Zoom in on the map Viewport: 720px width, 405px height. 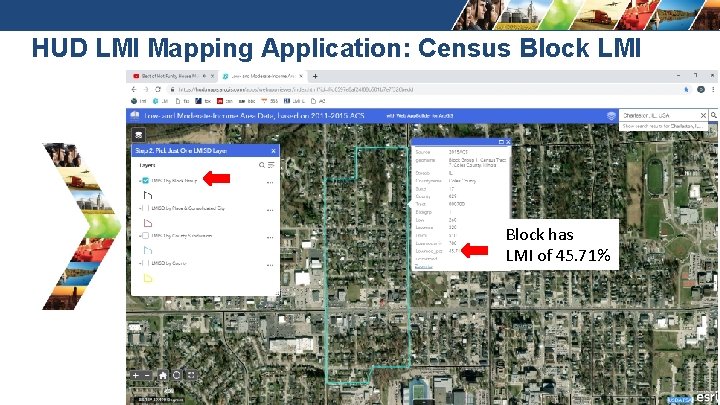(x=136, y=376)
